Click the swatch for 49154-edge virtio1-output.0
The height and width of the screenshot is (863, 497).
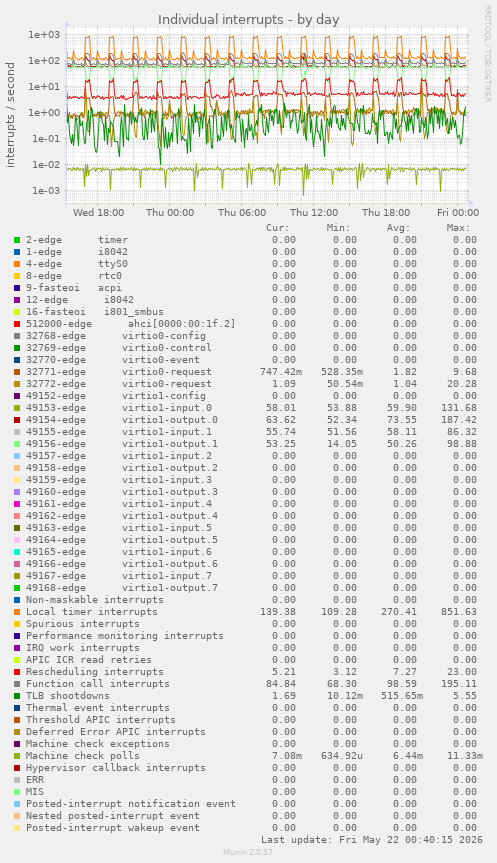(17, 420)
